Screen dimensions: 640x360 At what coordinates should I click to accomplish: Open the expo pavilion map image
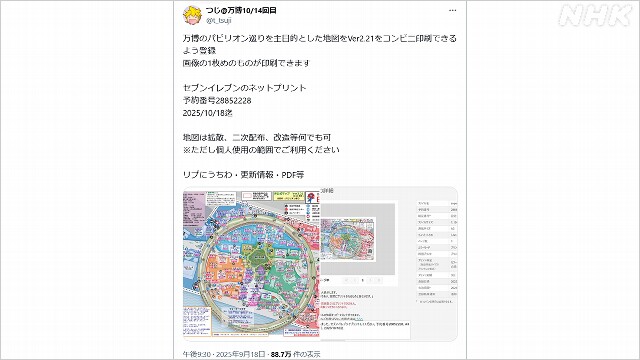coord(251,264)
